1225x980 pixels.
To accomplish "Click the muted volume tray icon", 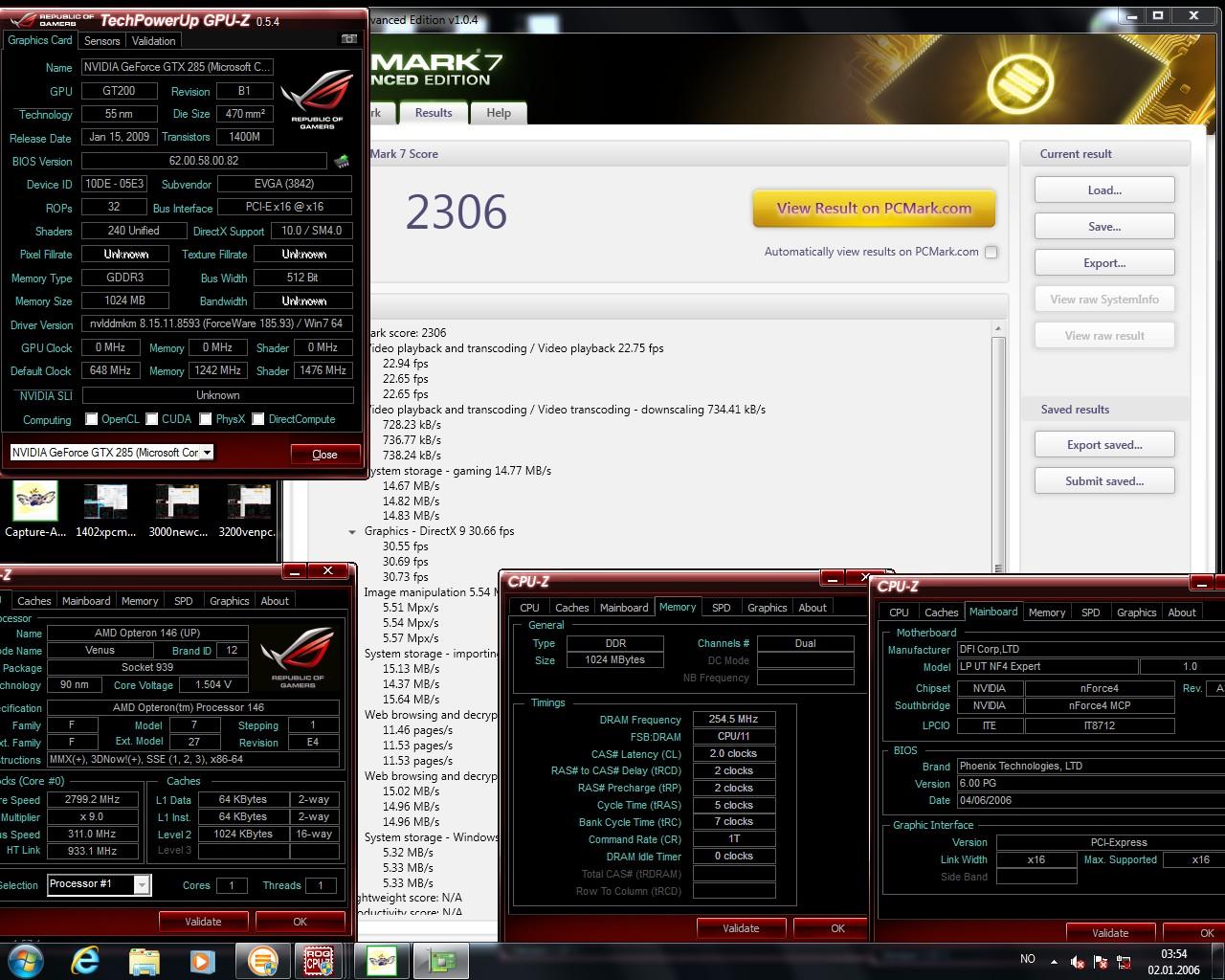I will 1077,962.
